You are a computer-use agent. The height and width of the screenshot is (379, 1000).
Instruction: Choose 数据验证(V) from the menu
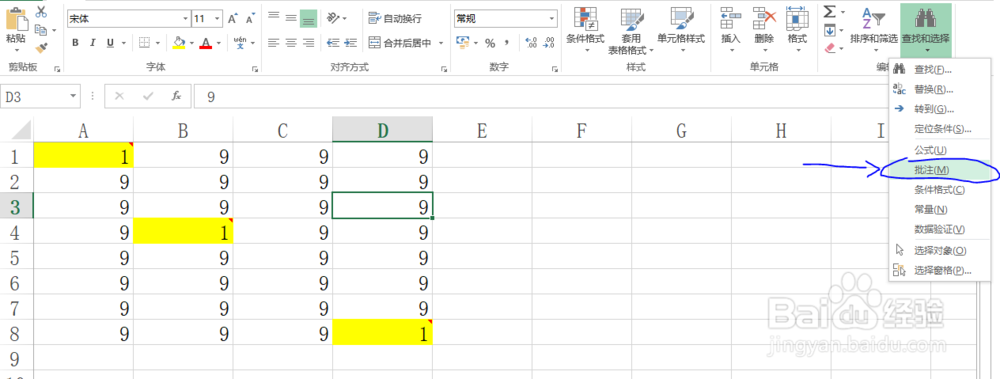click(x=939, y=229)
